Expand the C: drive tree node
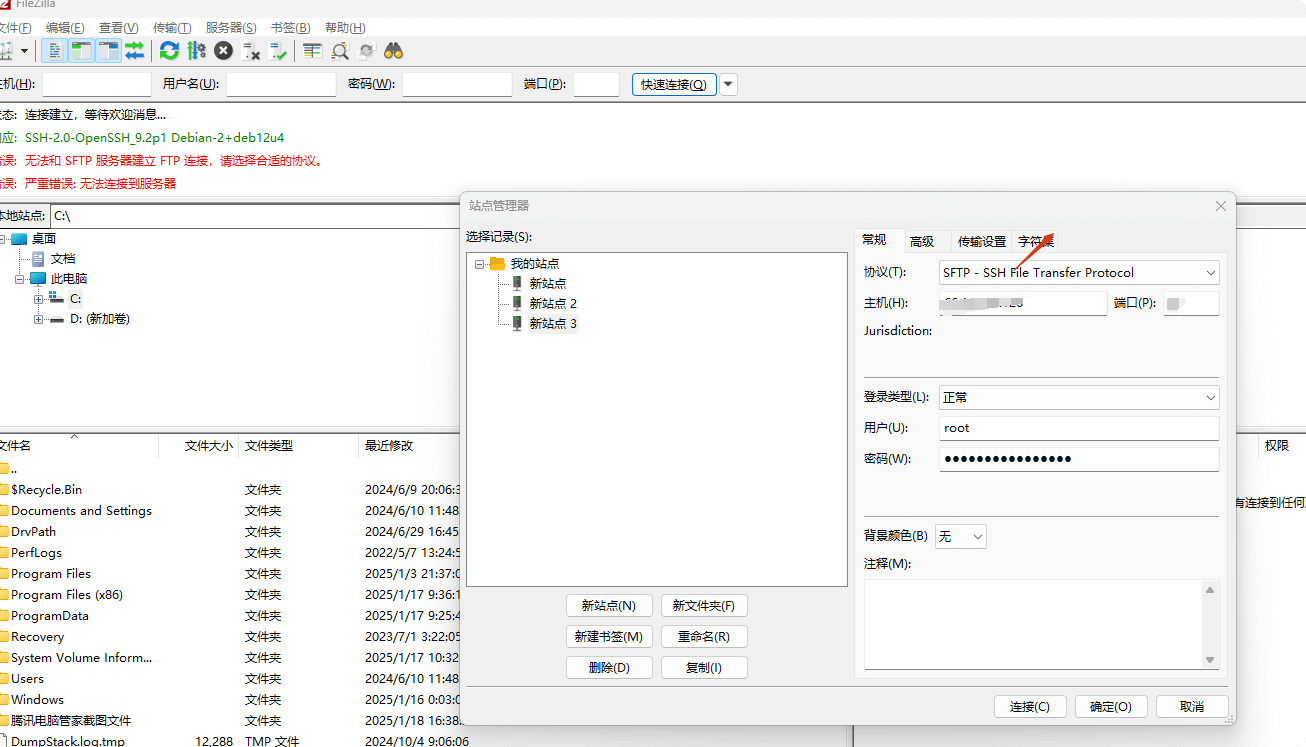The image size is (1306, 747). (x=39, y=299)
